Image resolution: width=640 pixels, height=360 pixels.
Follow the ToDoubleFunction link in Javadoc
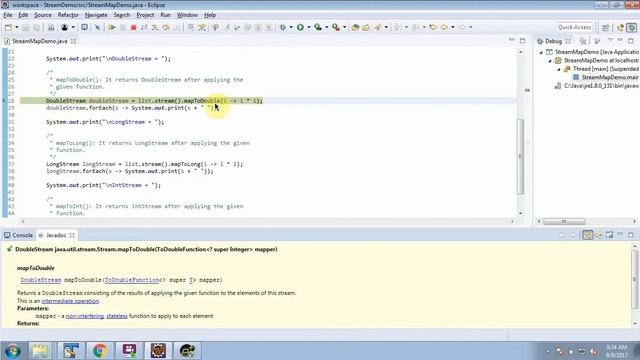[x=131, y=280]
